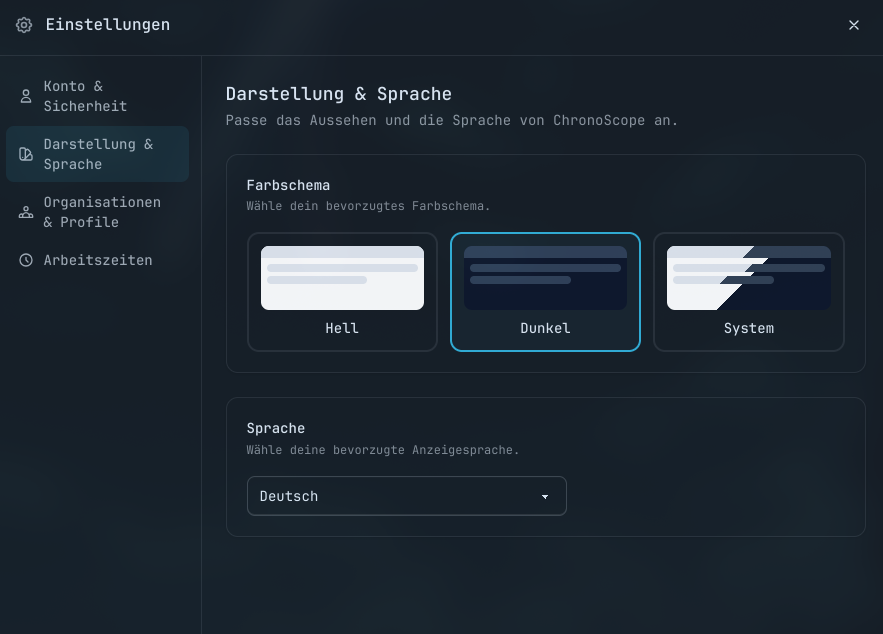Click the dark theme preview thumbnail
The height and width of the screenshot is (634, 883).
[545, 278]
